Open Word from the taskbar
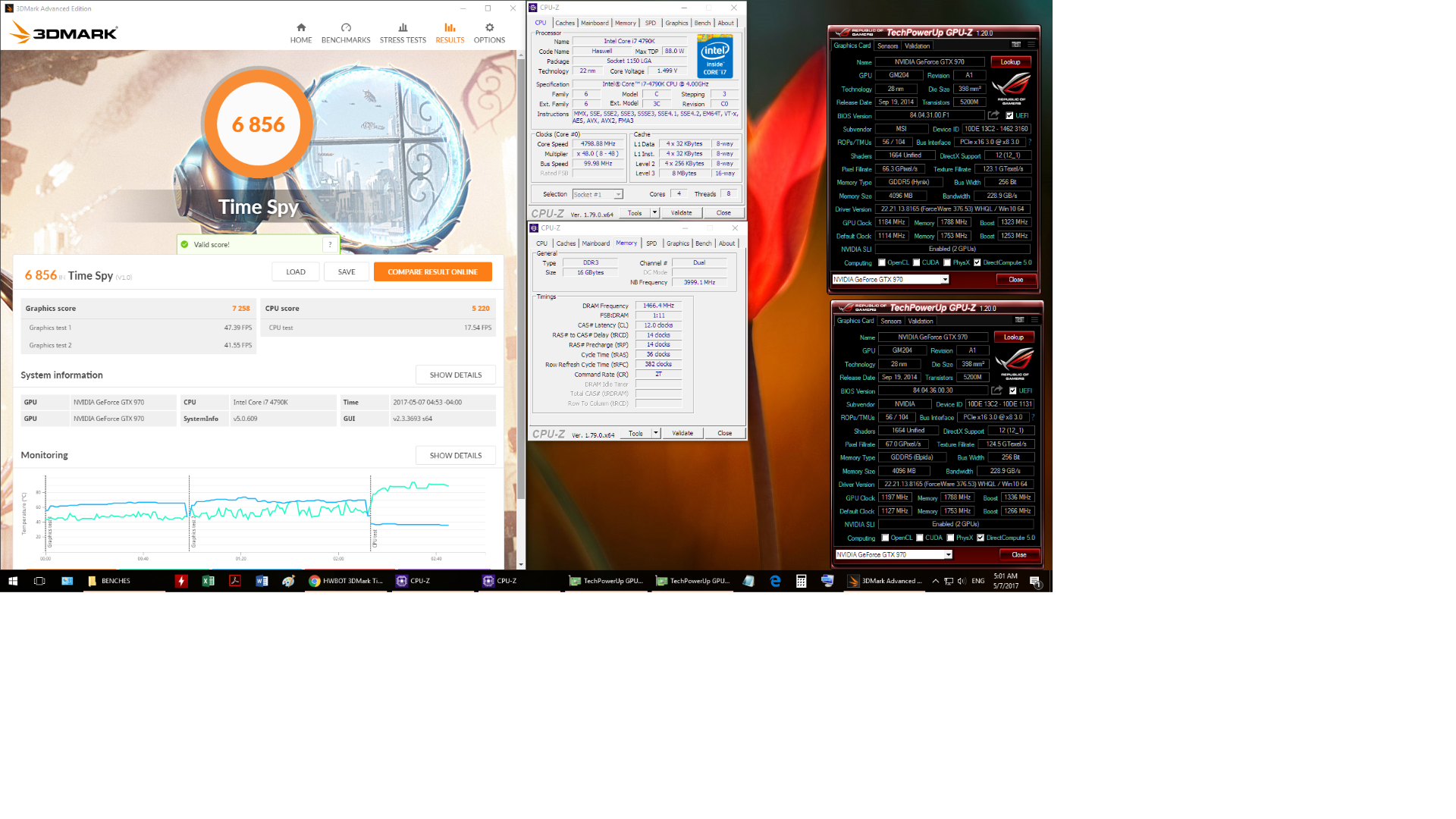This screenshot has width=1456, height=819. point(262,581)
